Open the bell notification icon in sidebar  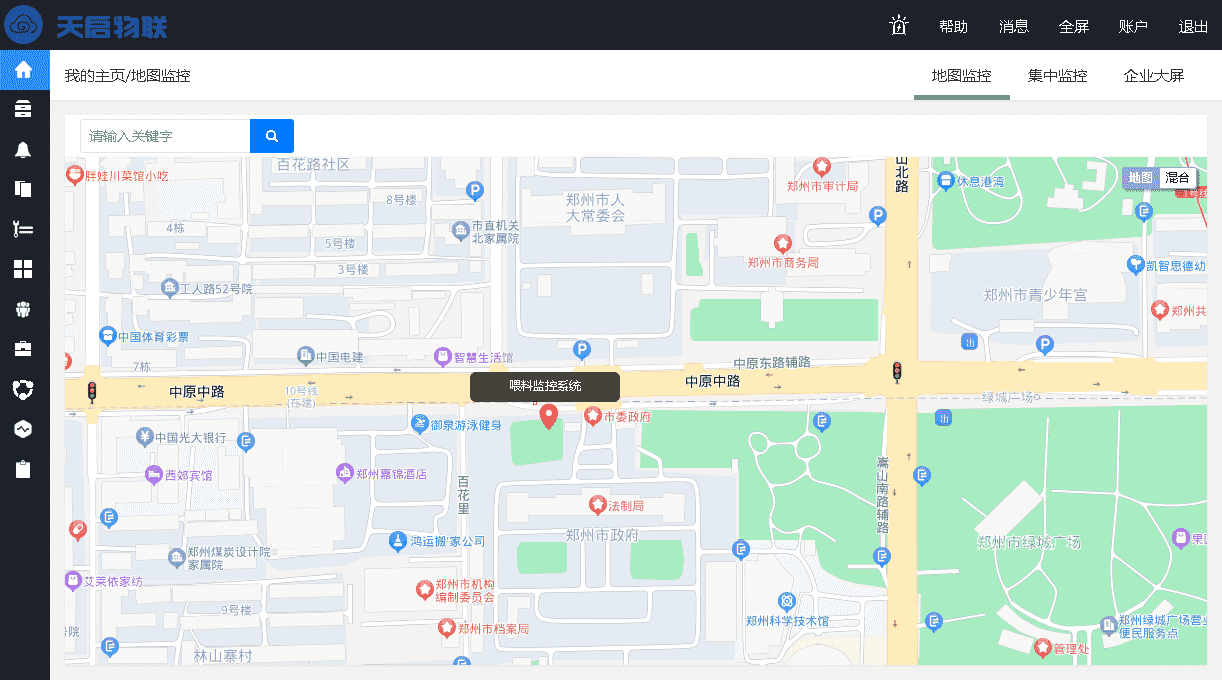click(24, 149)
